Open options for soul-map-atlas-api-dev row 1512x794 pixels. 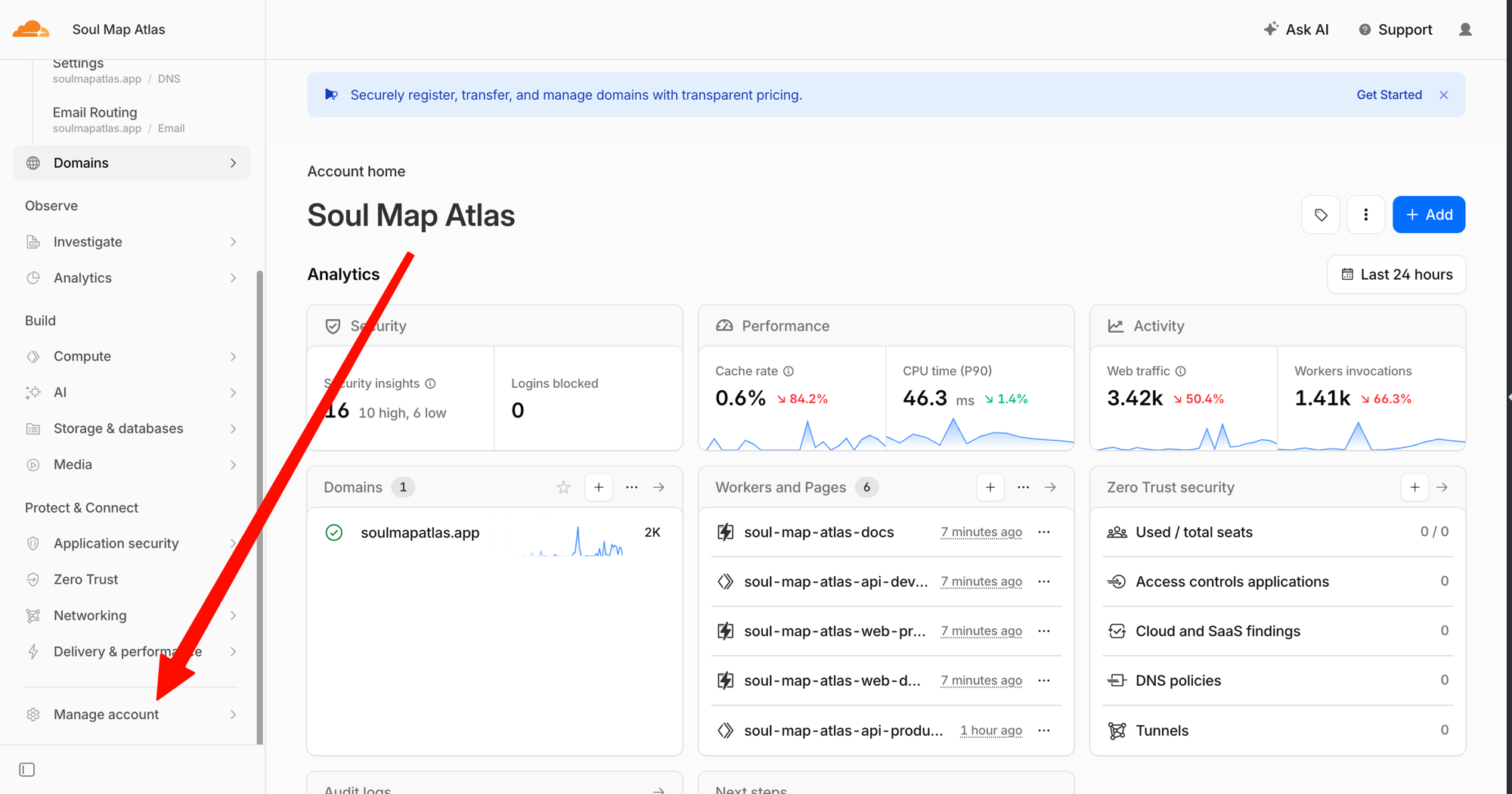pyautogui.click(x=1044, y=582)
